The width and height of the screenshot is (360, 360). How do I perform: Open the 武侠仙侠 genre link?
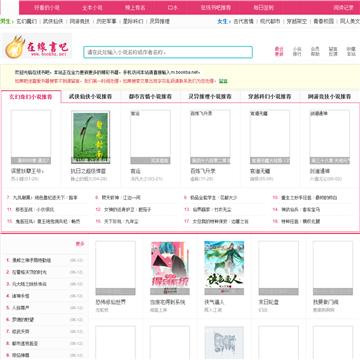pyautogui.click(x=53, y=21)
